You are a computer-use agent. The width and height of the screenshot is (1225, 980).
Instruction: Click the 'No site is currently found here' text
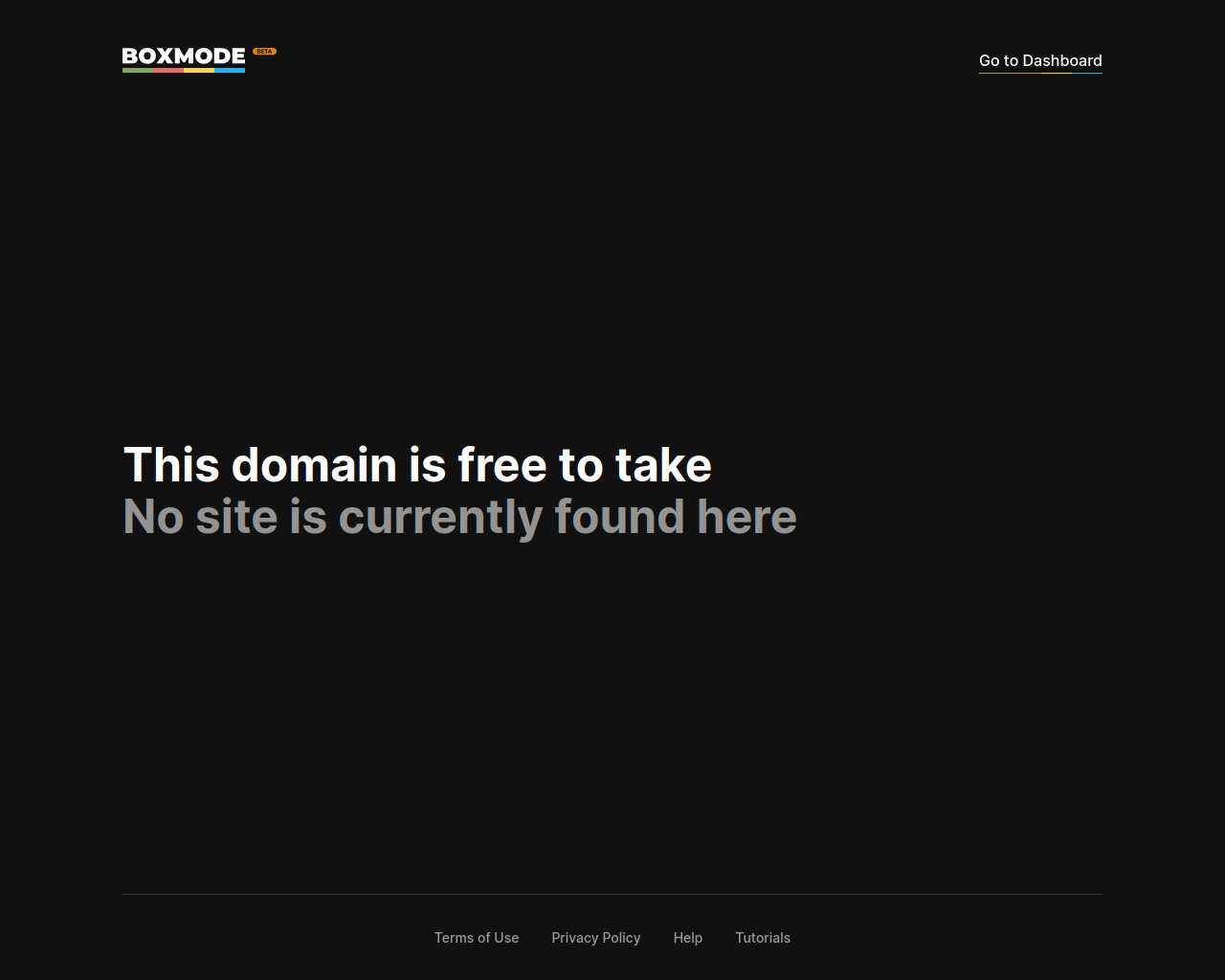459,517
